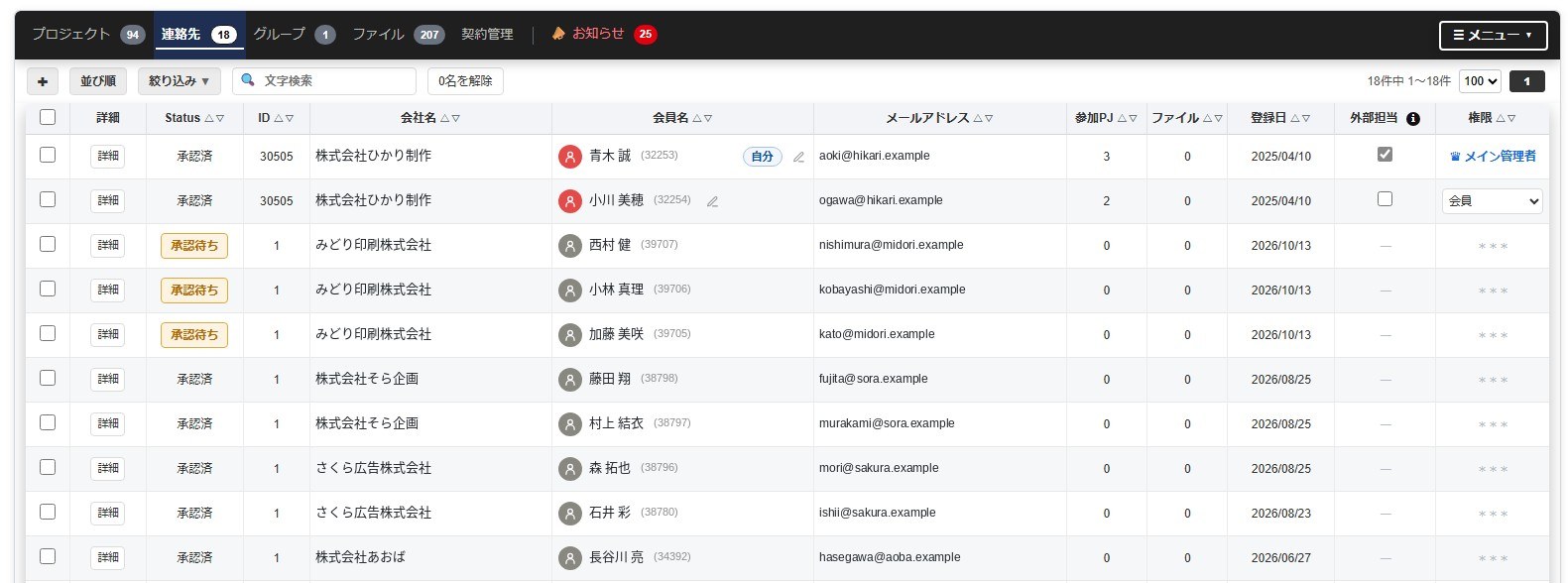Open the お知らせ bell notifications
This screenshot has width=1568, height=583.
(x=603, y=34)
